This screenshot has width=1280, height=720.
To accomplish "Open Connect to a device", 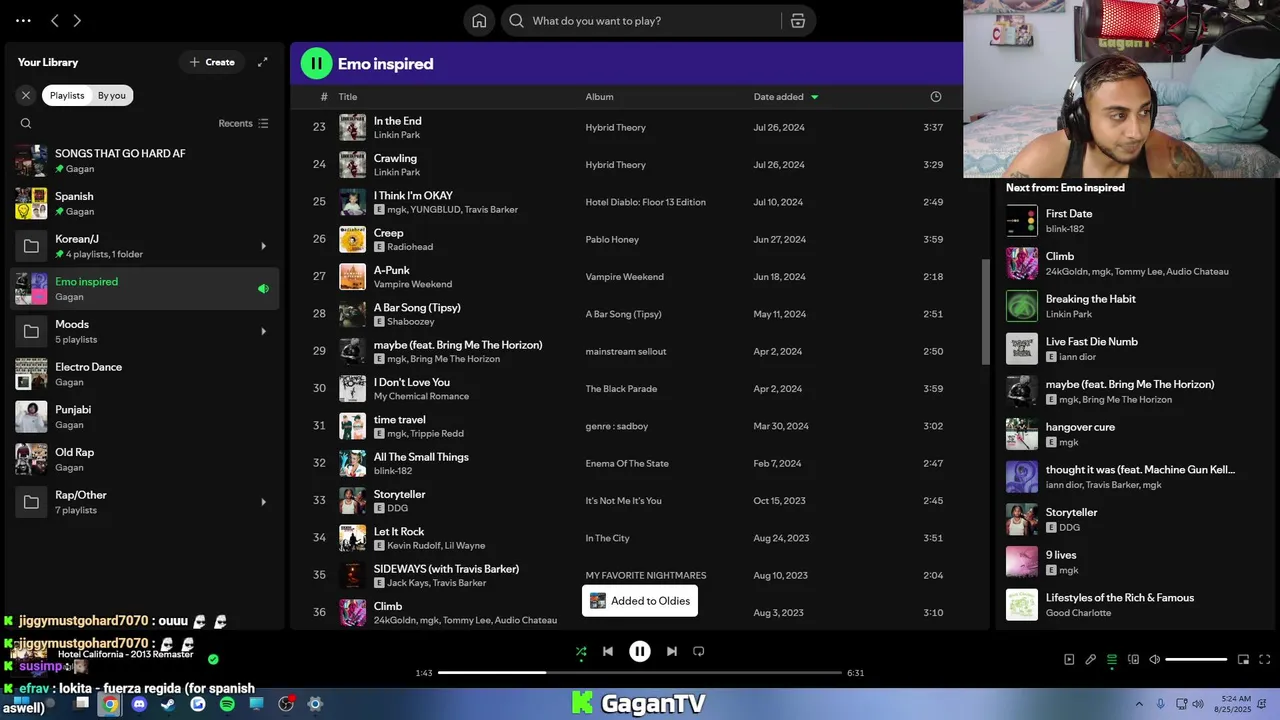I will tap(1133, 660).
